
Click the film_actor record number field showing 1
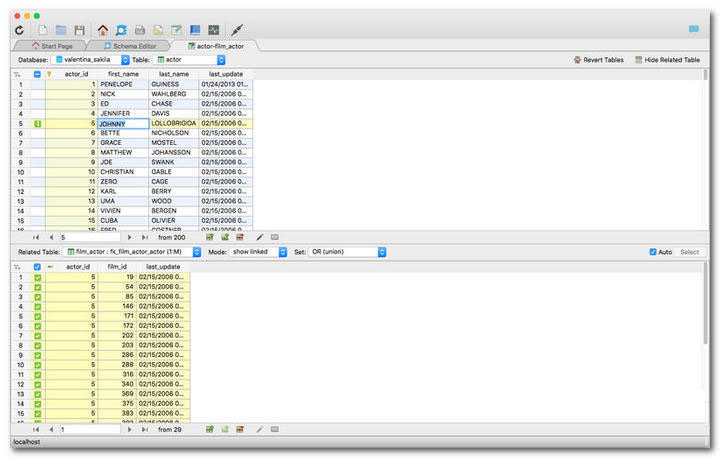90,429
